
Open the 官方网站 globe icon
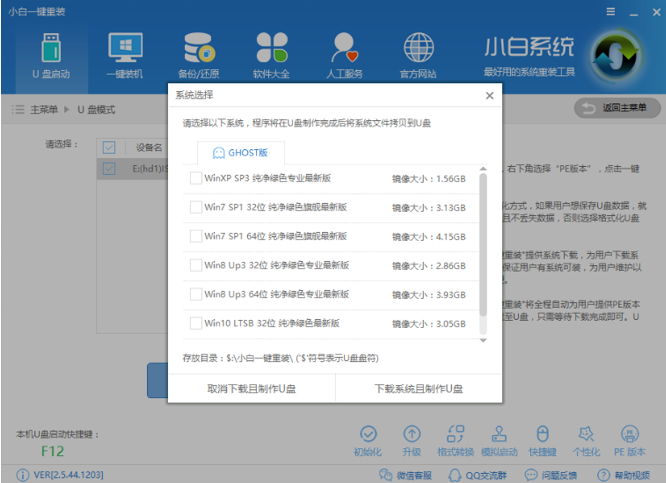click(418, 56)
